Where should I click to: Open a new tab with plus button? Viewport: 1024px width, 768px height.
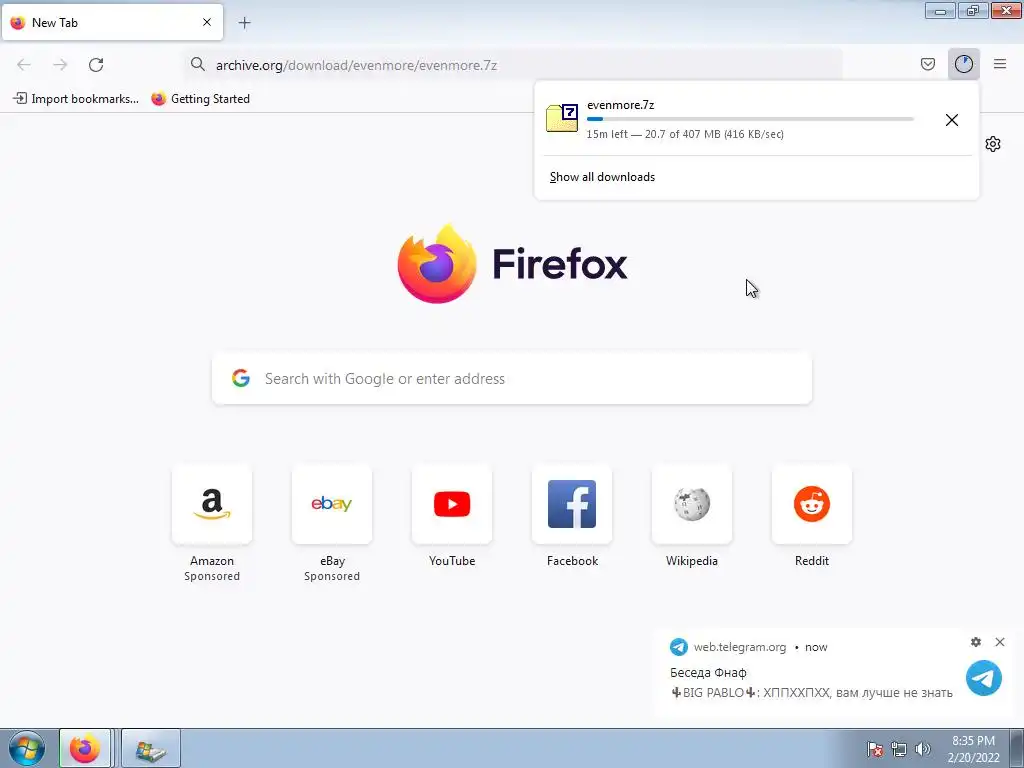(244, 23)
